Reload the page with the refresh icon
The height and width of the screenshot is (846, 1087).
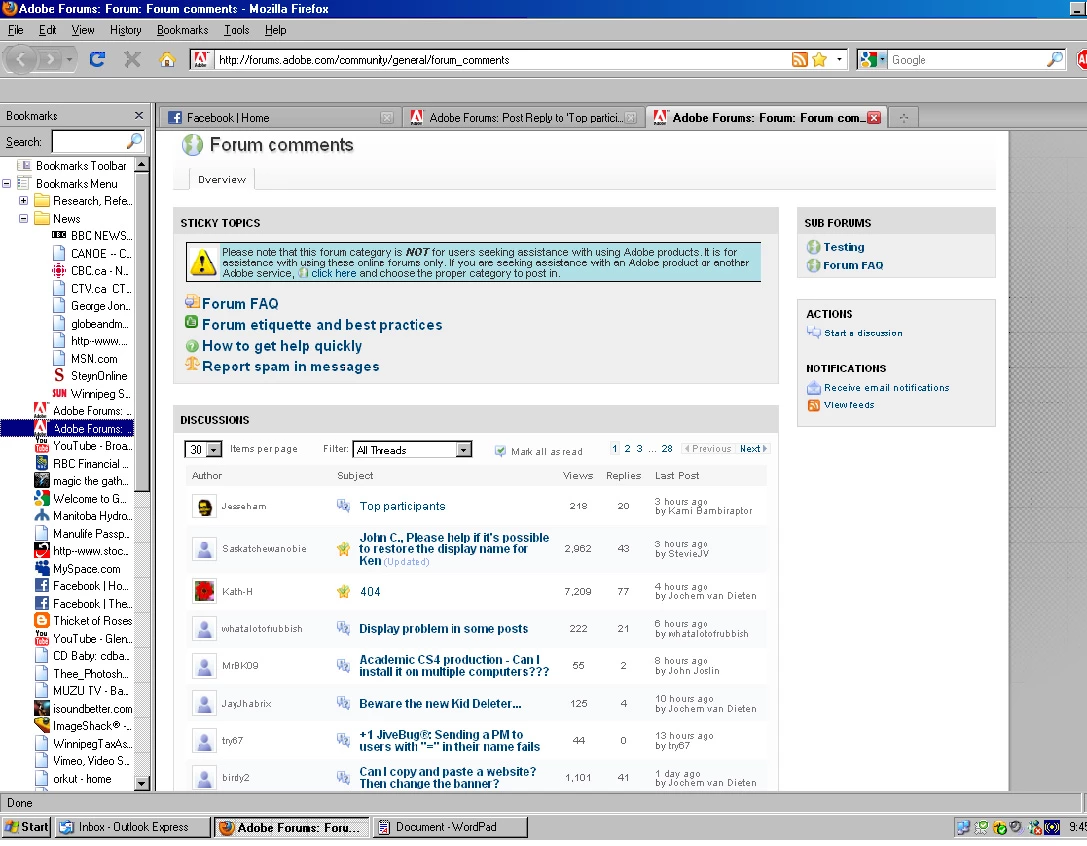pos(97,60)
